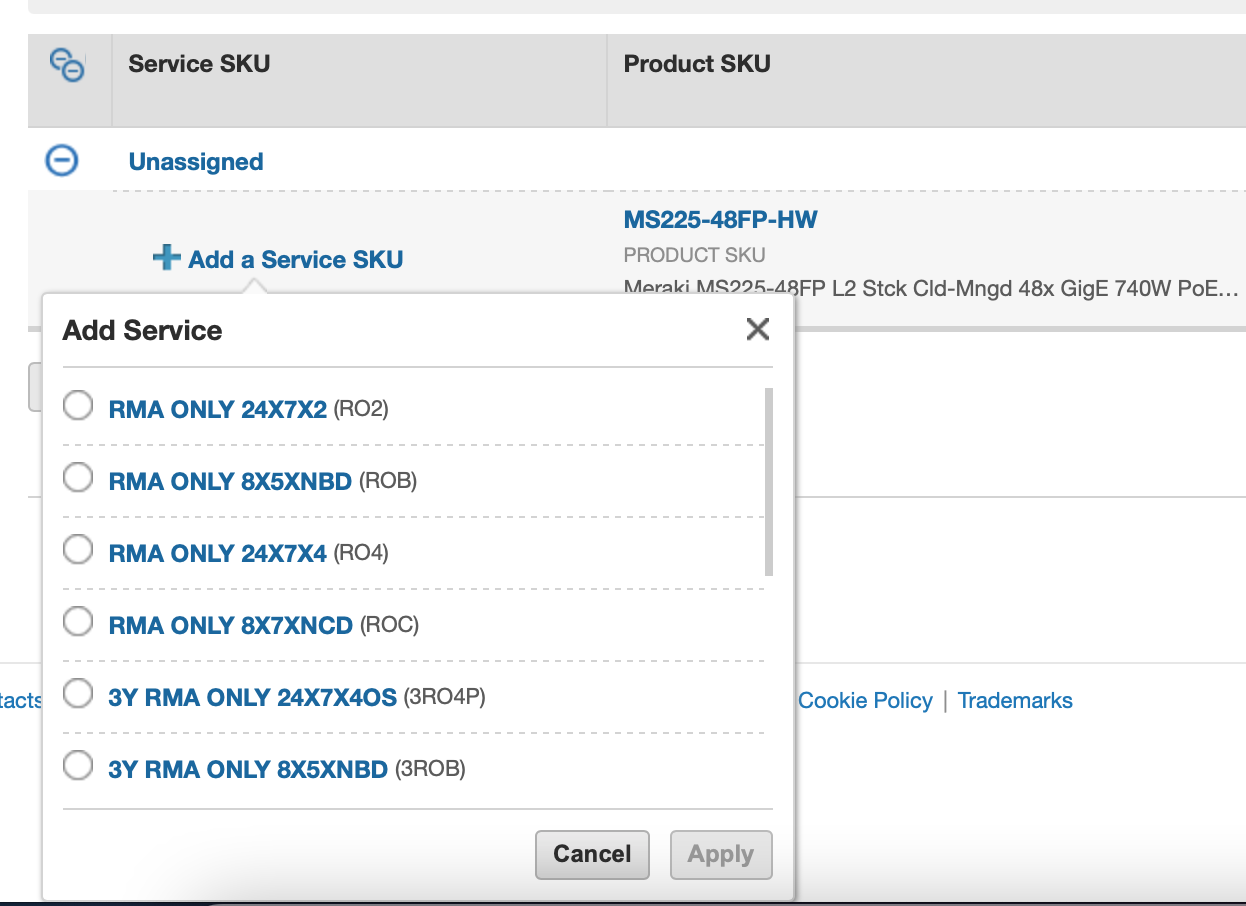Image resolution: width=1246 pixels, height=906 pixels.
Task: Choose the 3Y RMA ONLY 24X7X4OS option
Action: point(77,693)
